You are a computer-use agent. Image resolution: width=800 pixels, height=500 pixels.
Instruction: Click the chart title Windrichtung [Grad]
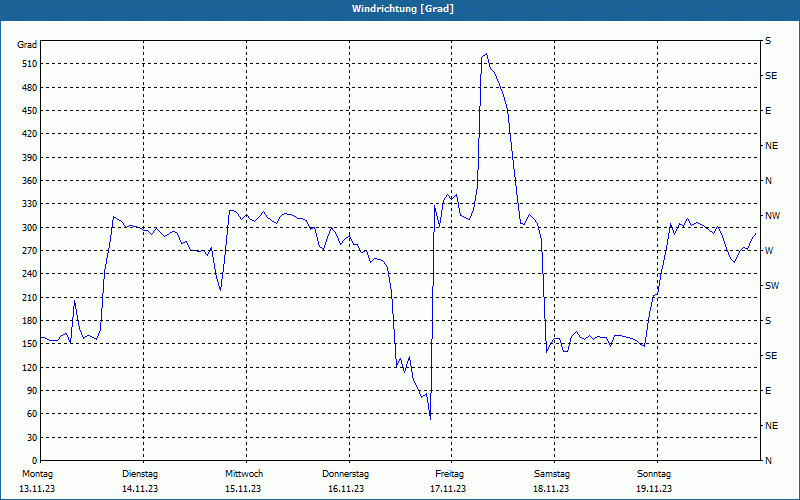tap(403, 9)
